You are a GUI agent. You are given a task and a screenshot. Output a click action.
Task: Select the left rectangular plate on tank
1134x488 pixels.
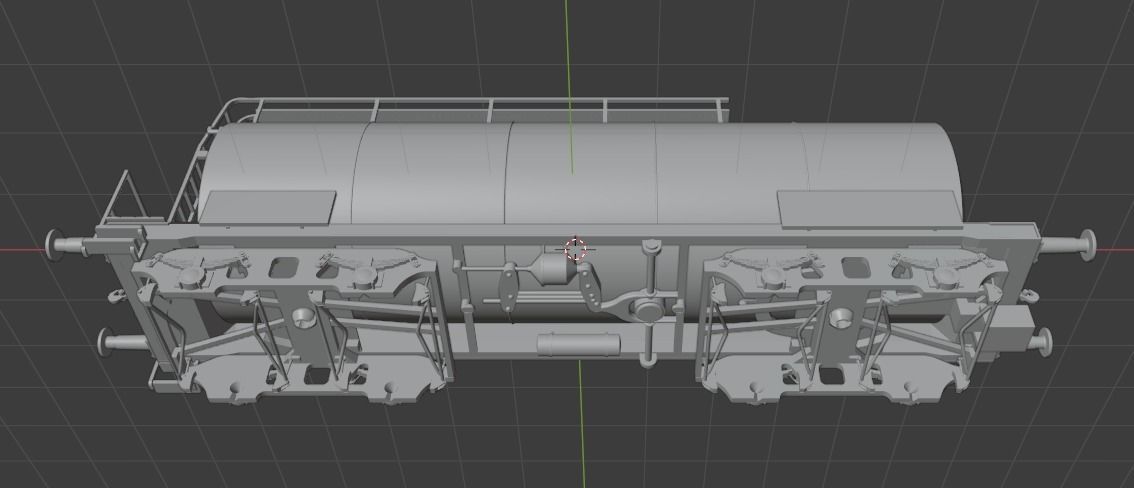tap(268, 207)
